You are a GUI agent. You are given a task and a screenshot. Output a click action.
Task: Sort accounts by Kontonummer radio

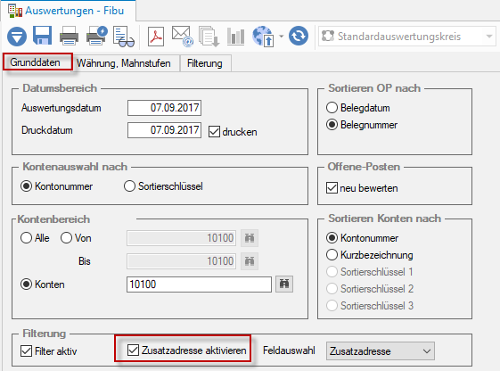tap(362, 238)
